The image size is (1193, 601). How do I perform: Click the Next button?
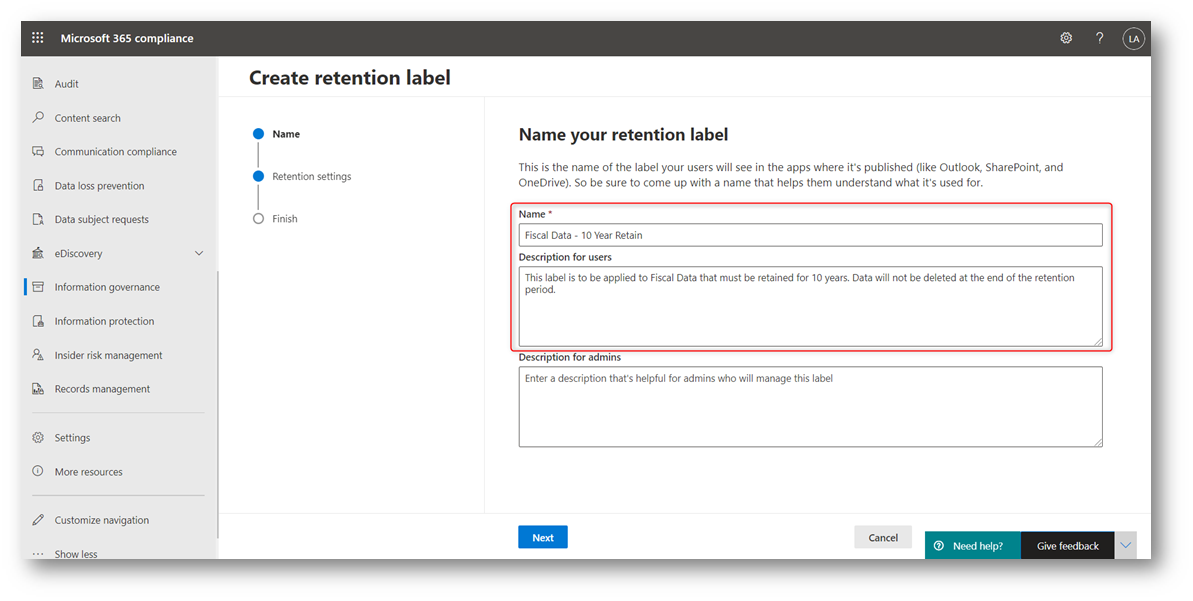click(542, 537)
